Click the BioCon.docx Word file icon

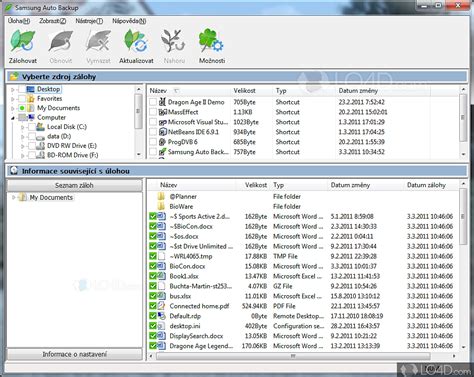(161, 266)
